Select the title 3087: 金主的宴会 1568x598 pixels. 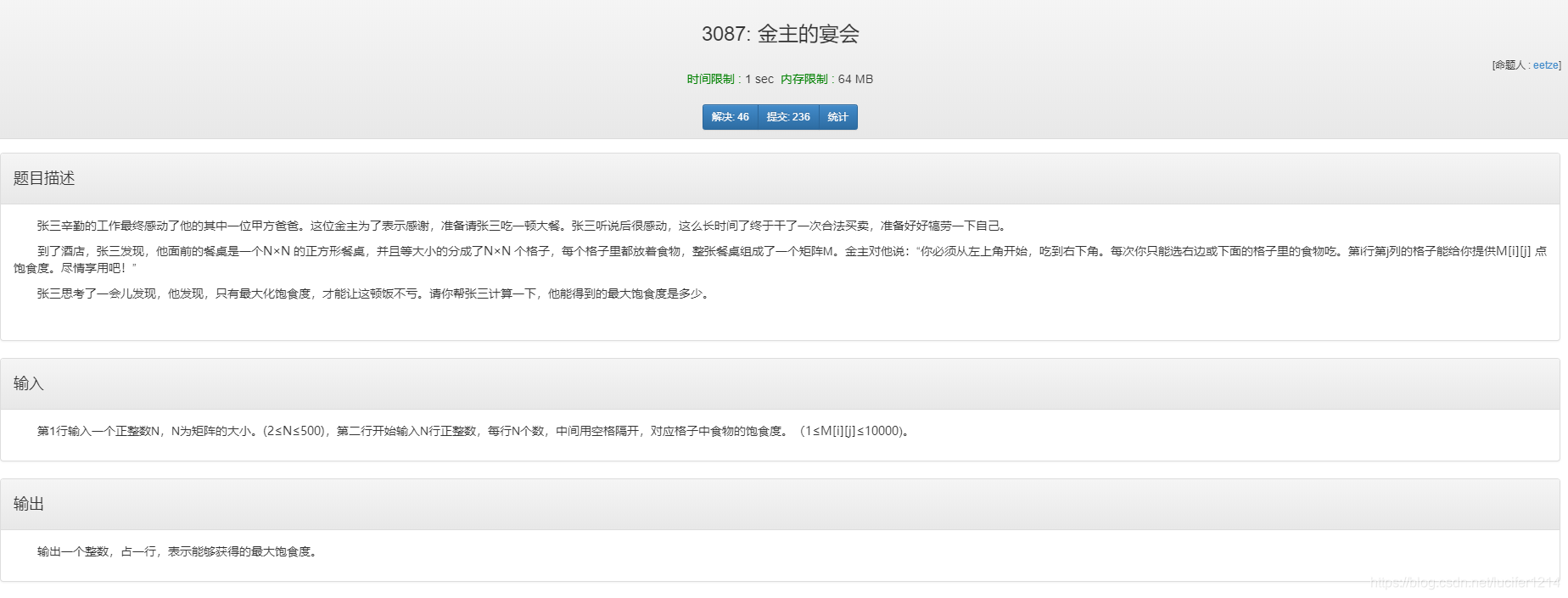tap(780, 34)
